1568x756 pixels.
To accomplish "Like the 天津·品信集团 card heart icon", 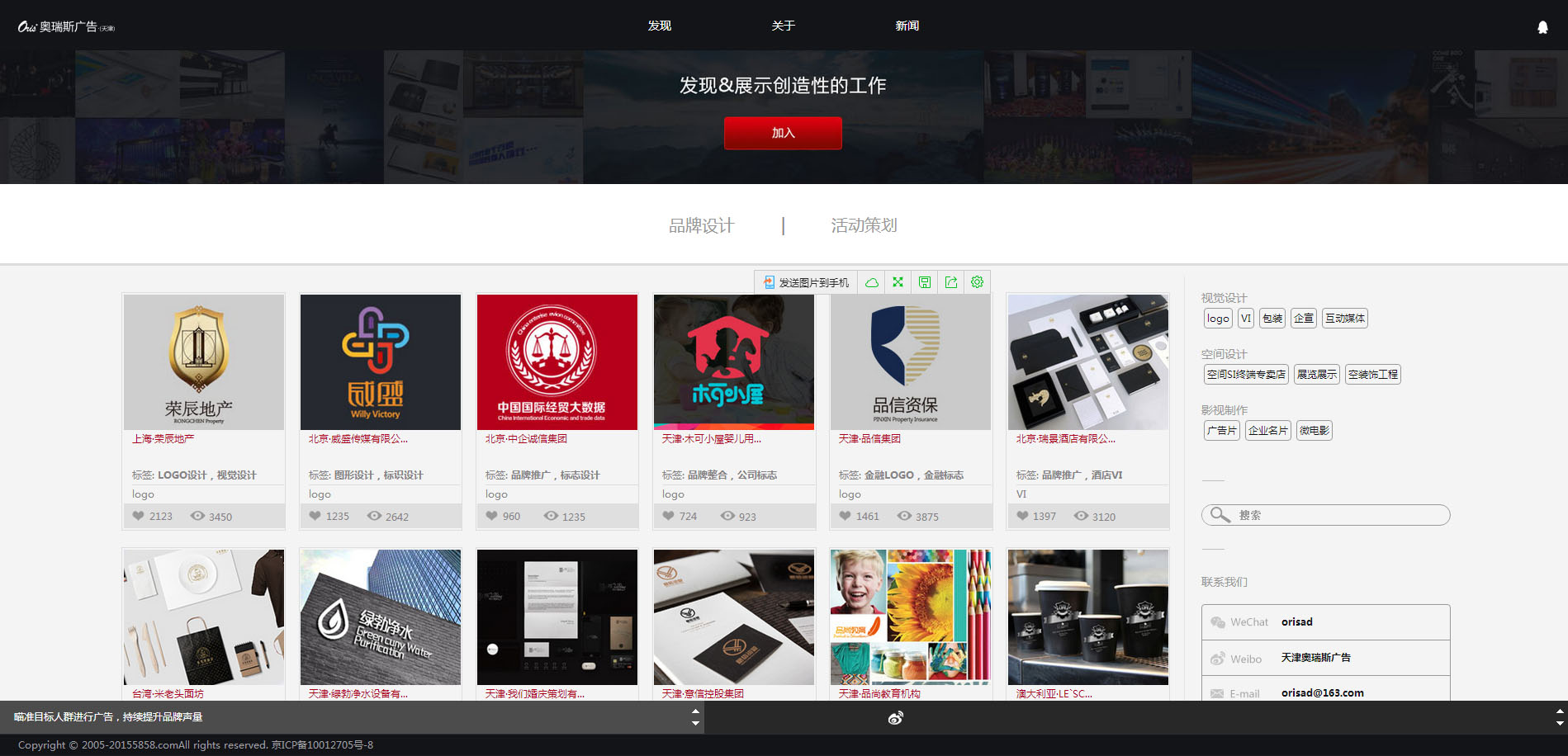I will 845,516.
